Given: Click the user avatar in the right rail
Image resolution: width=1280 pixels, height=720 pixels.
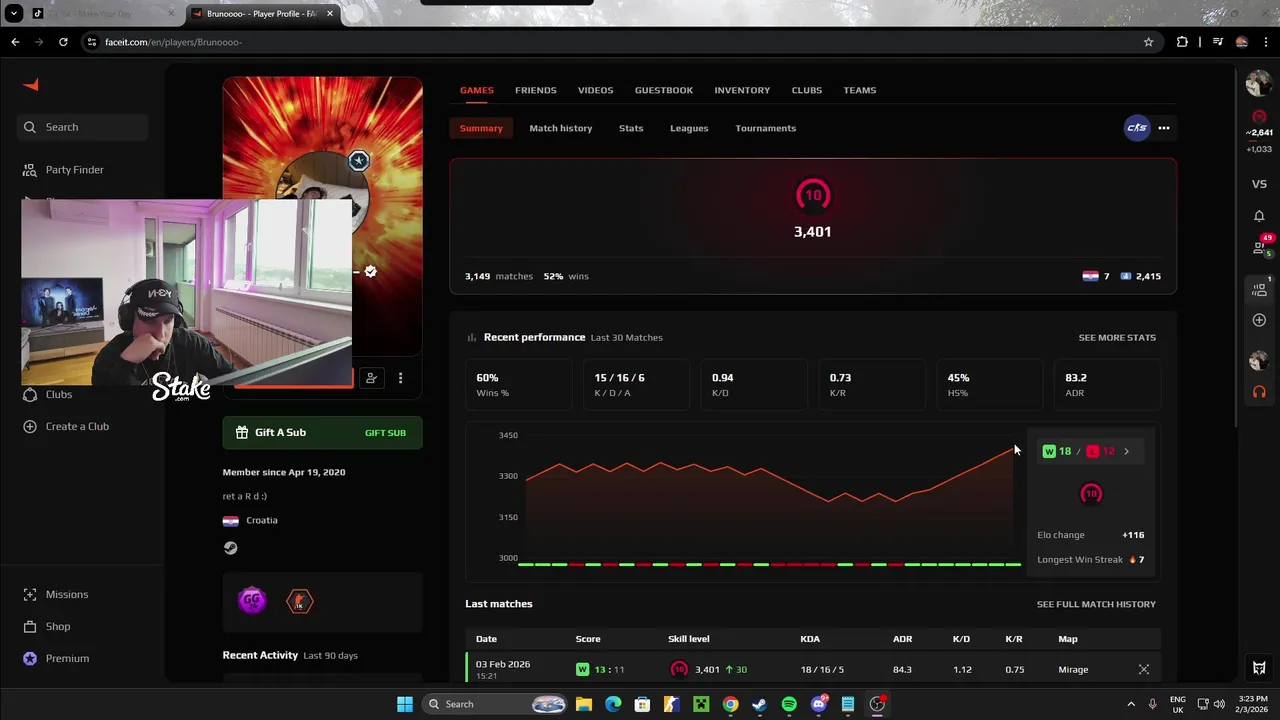Looking at the screenshot, I should [x=1258, y=85].
